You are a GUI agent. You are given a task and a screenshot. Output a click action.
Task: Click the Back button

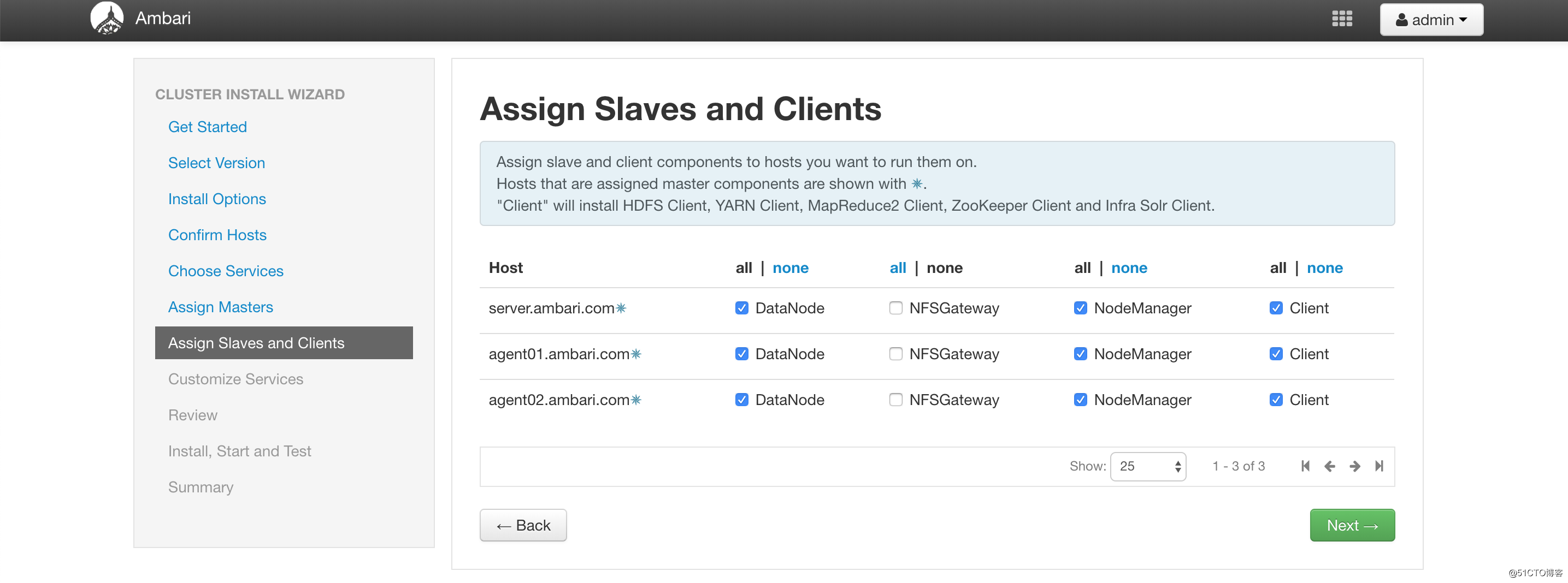pyautogui.click(x=523, y=525)
